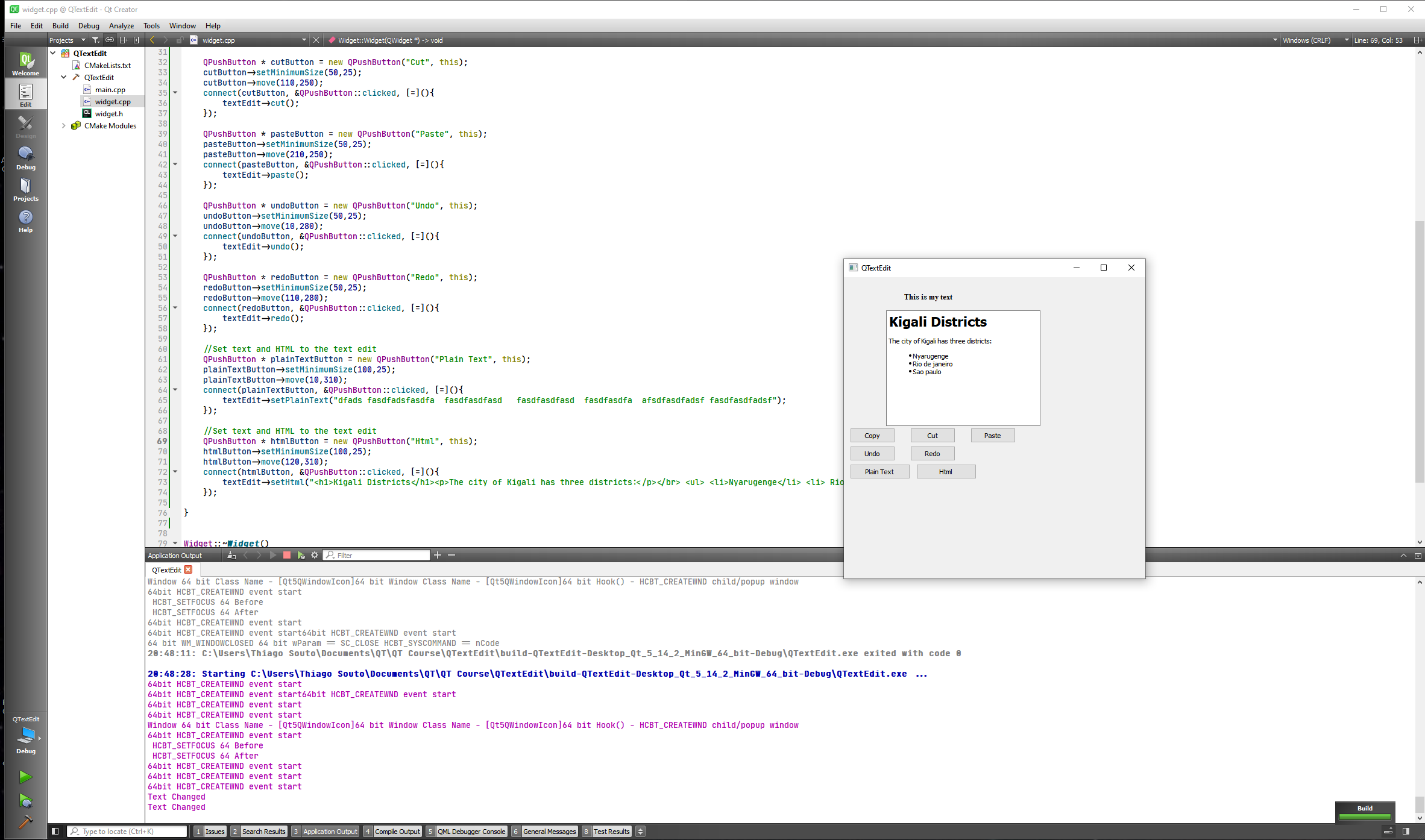Zoom out Application Output text

click(x=451, y=555)
